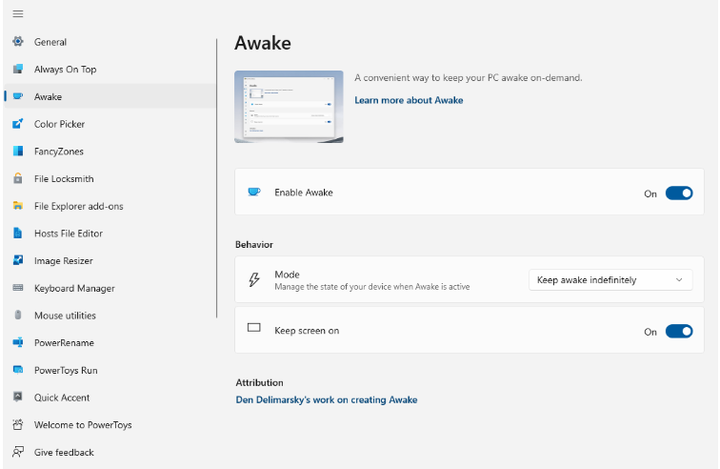Open Give feedback in sidebar

tap(64, 452)
